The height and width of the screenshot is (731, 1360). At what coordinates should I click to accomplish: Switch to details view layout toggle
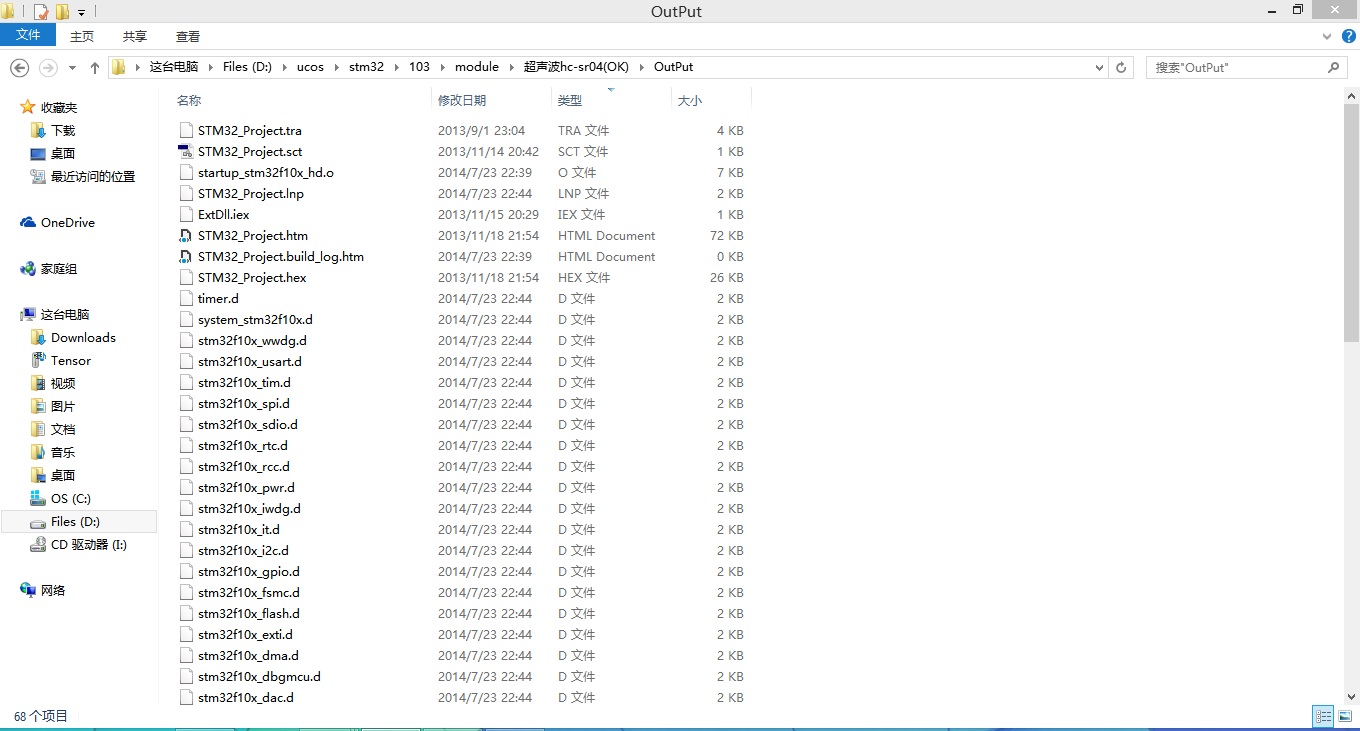1323,716
